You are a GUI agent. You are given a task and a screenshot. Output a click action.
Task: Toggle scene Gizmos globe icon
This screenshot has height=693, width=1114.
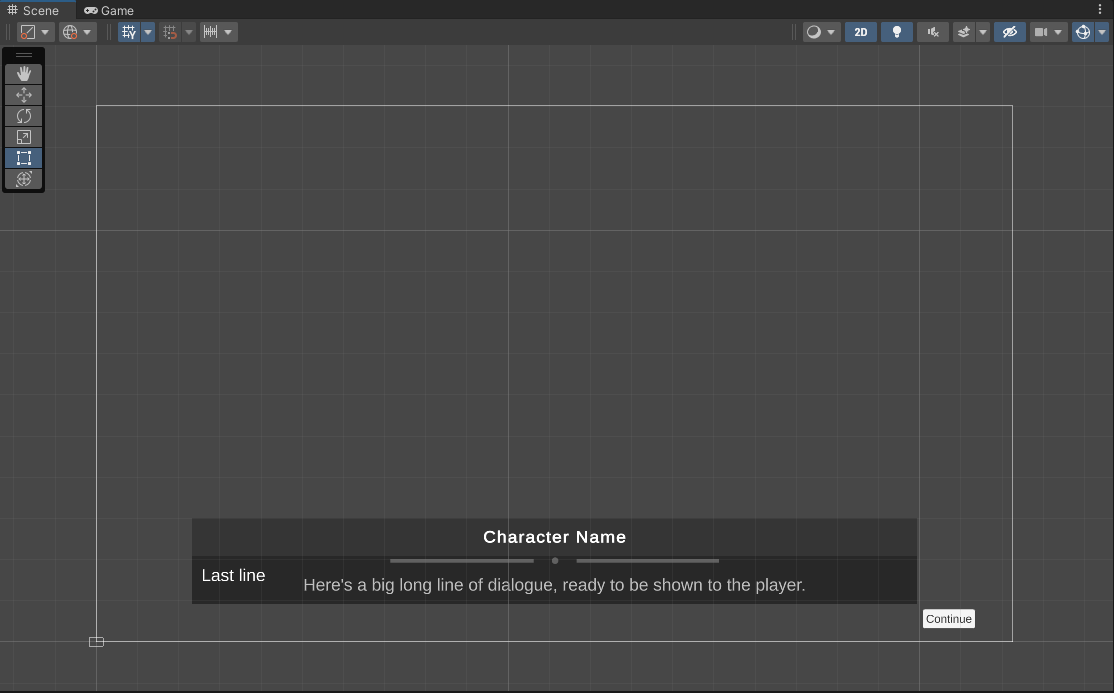pos(1082,32)
